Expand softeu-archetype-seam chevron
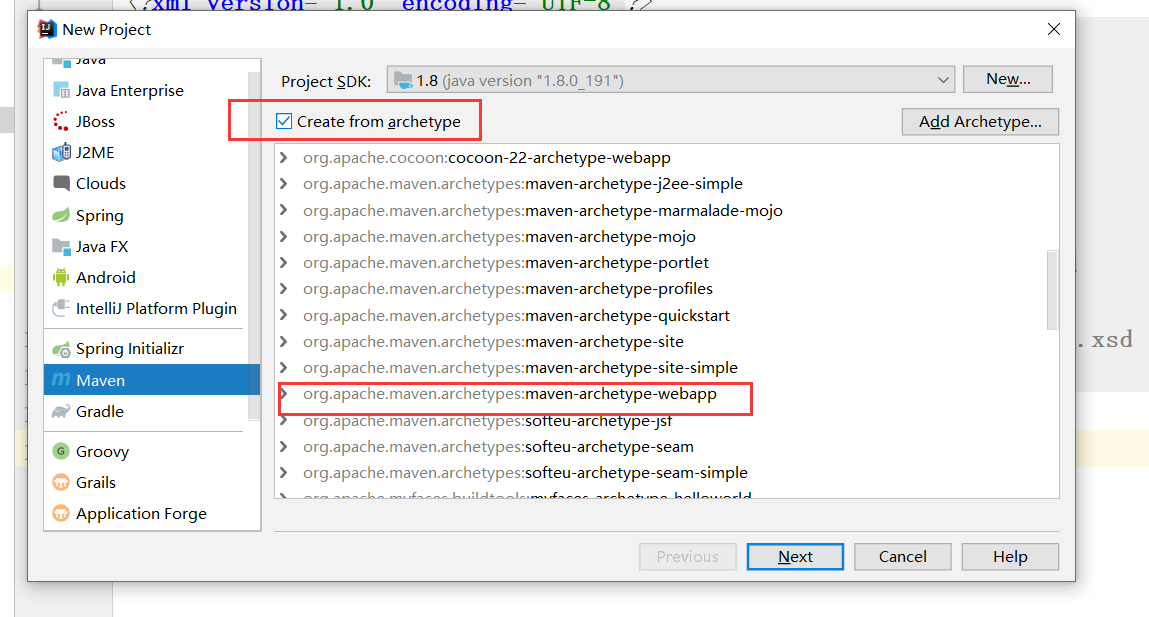1149x617 pixels. [x=284, y=446]
